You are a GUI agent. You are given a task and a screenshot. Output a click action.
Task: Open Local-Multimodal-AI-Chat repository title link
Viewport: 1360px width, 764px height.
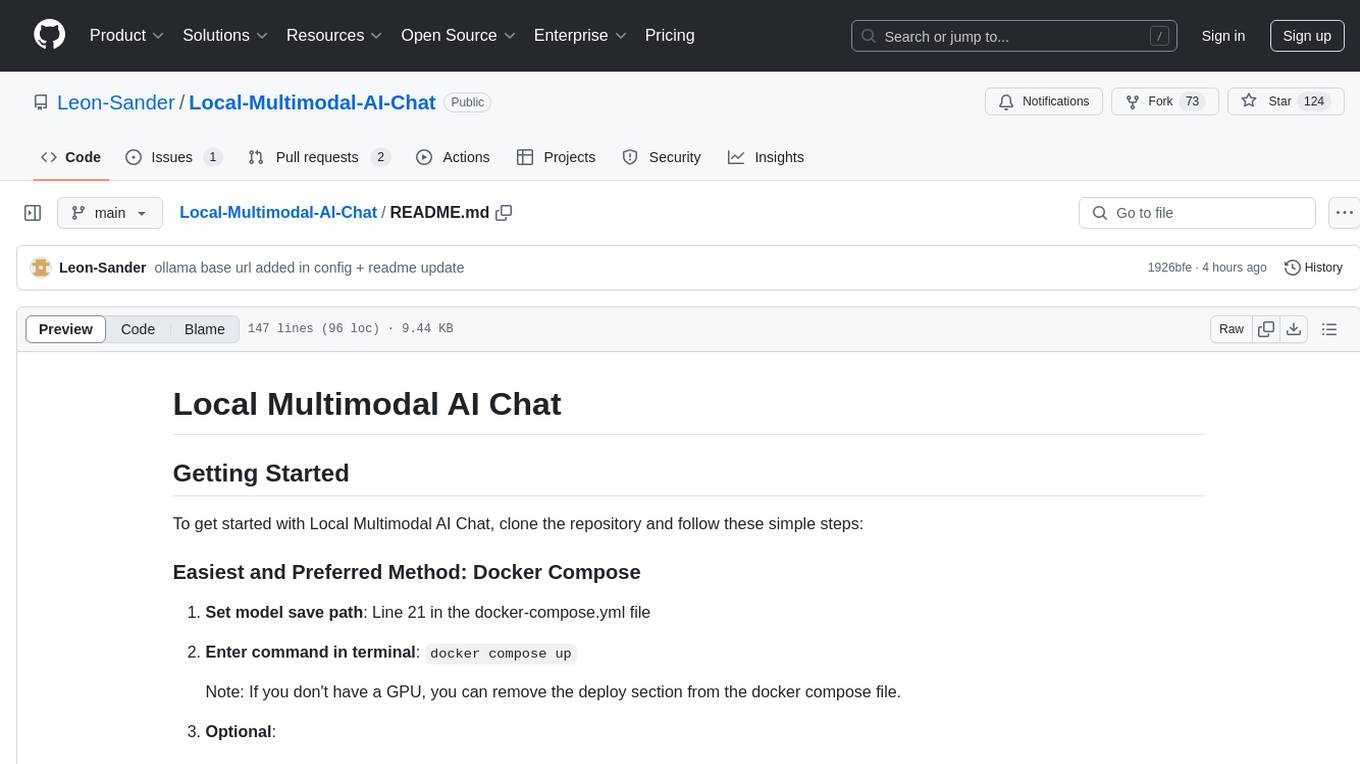pyautogui.click(x=312, y=102)
